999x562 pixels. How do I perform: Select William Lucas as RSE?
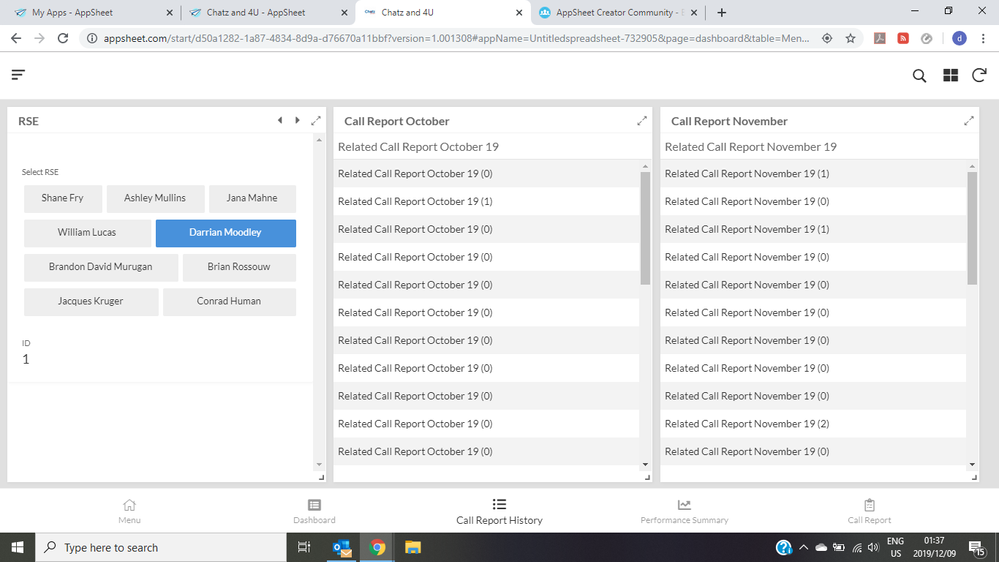[87, 233]
